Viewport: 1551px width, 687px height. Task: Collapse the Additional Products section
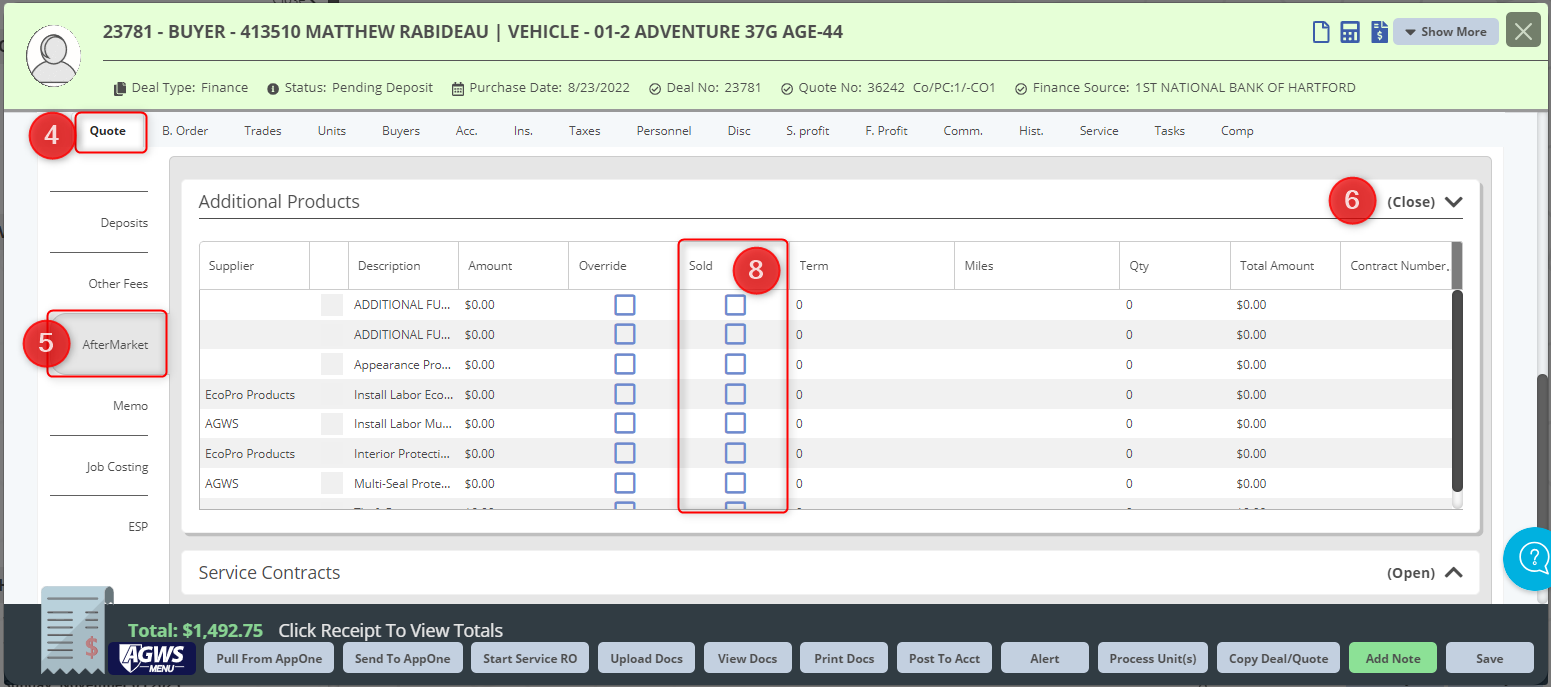coord(1424,201)
